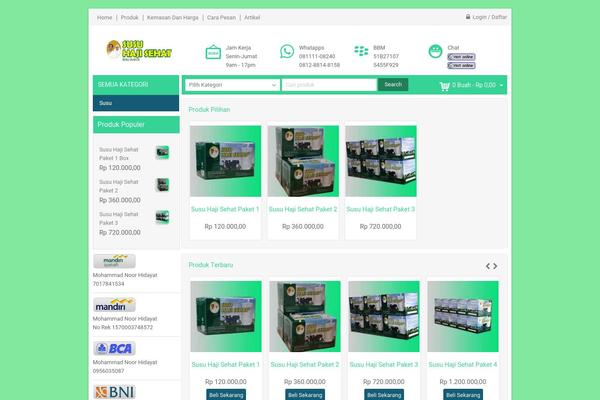This screenshot has height=400, width=600.
Task: Open Paket 4 image in Produk Terbaru
Action: tap(463, 317)
